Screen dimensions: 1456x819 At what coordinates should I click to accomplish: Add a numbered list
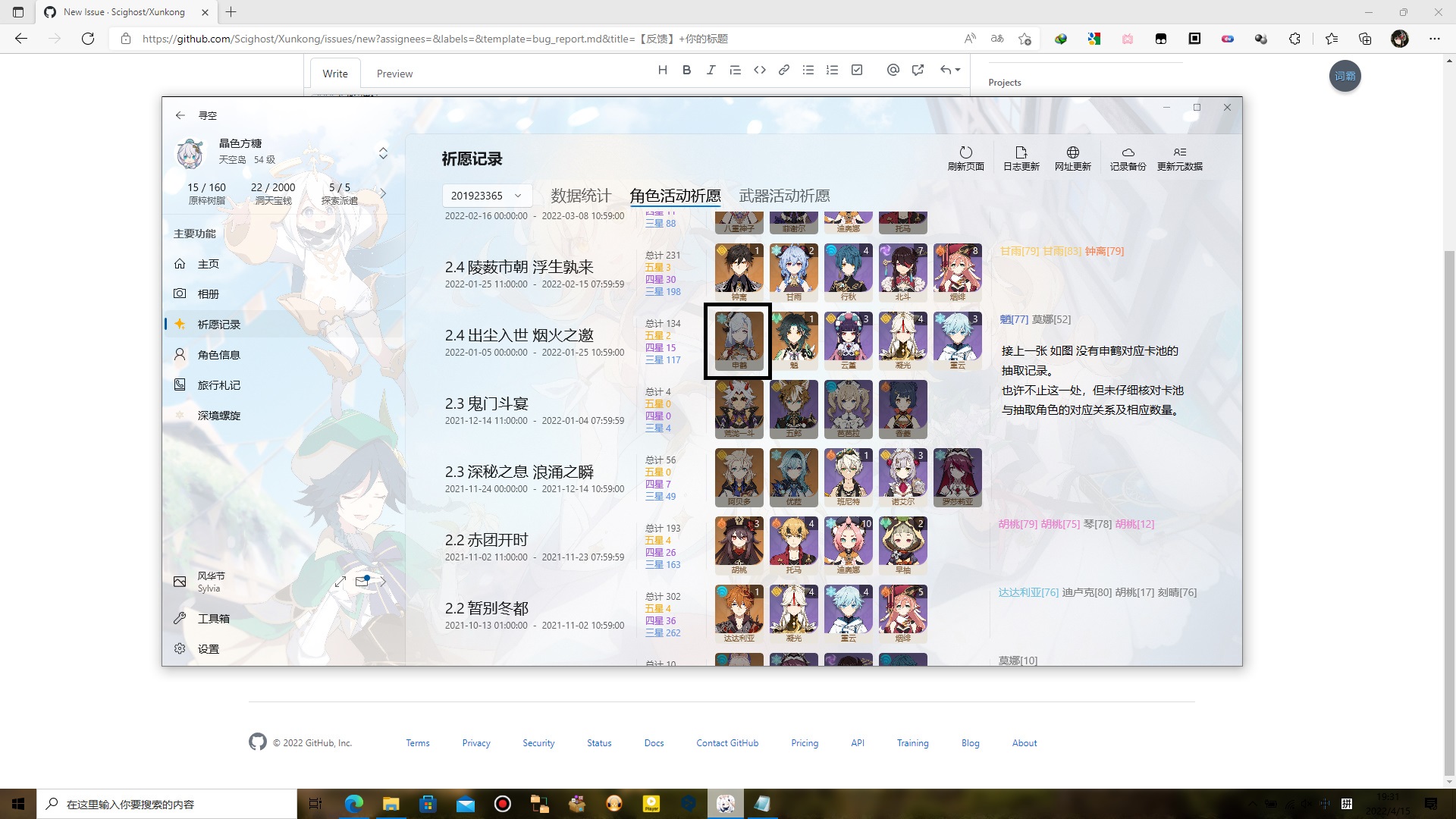[832, 70]
